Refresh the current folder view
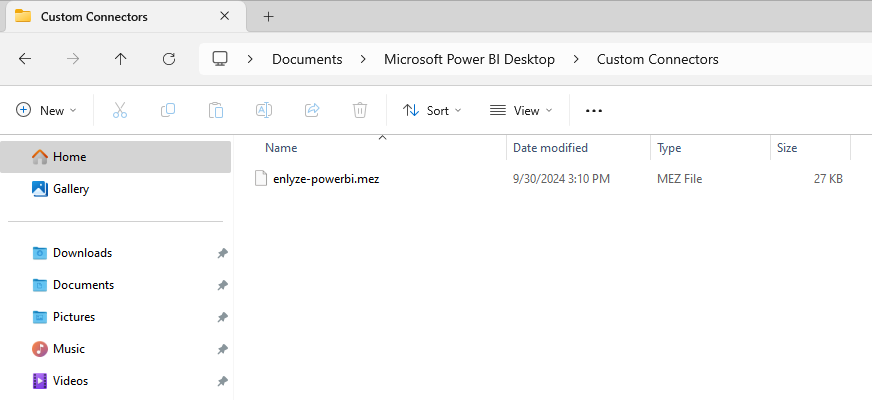The image size is (872, 400). tap(169, 59)
